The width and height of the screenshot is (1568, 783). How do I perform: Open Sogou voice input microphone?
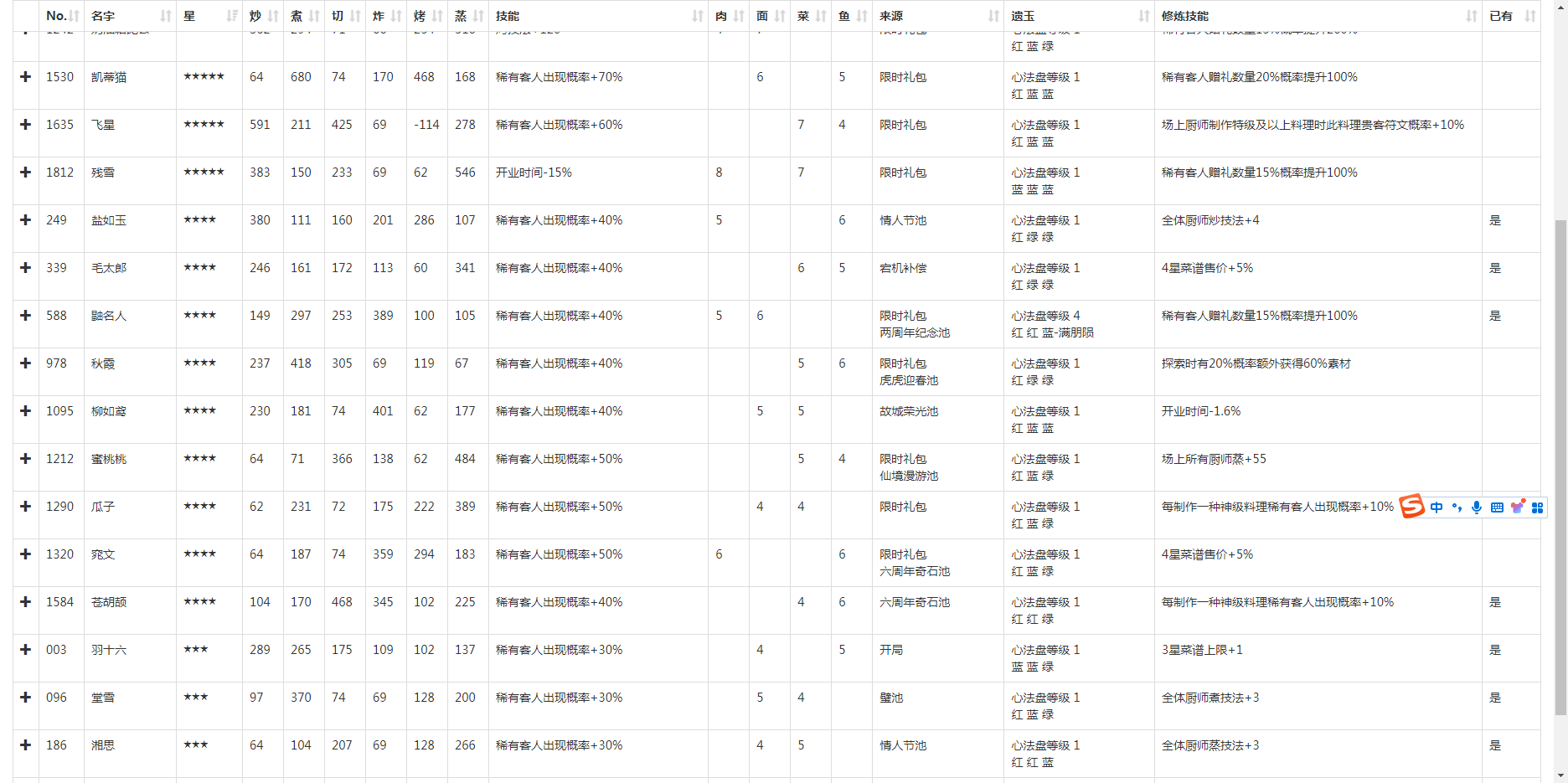point(1477,507)
